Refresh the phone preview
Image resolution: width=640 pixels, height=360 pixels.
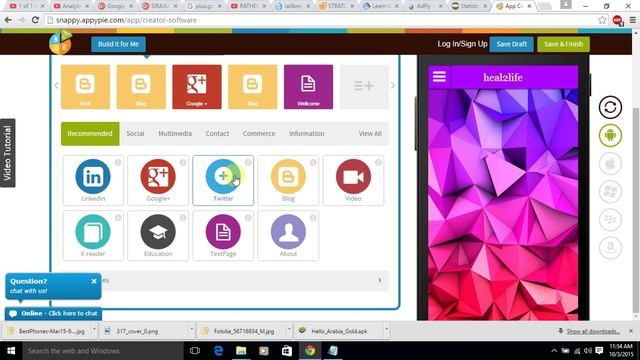610,107
